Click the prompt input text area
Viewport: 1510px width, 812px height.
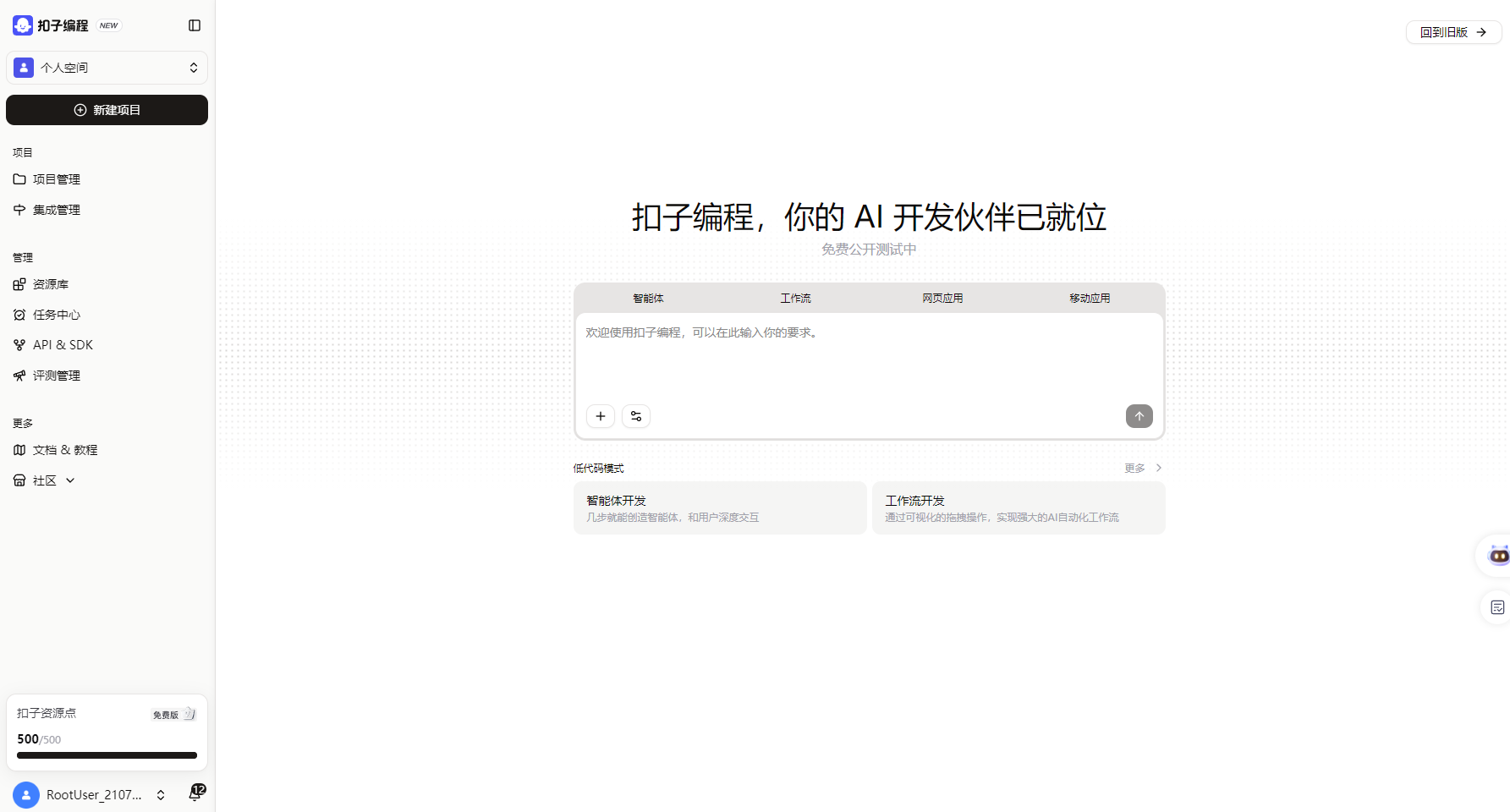point(869,357)
